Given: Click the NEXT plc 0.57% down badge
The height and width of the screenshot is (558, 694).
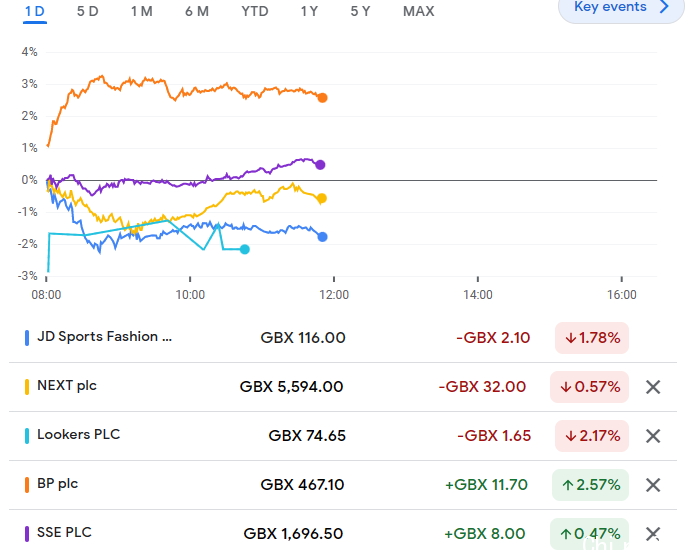Looking at the screenshot, I should [590, 387].
